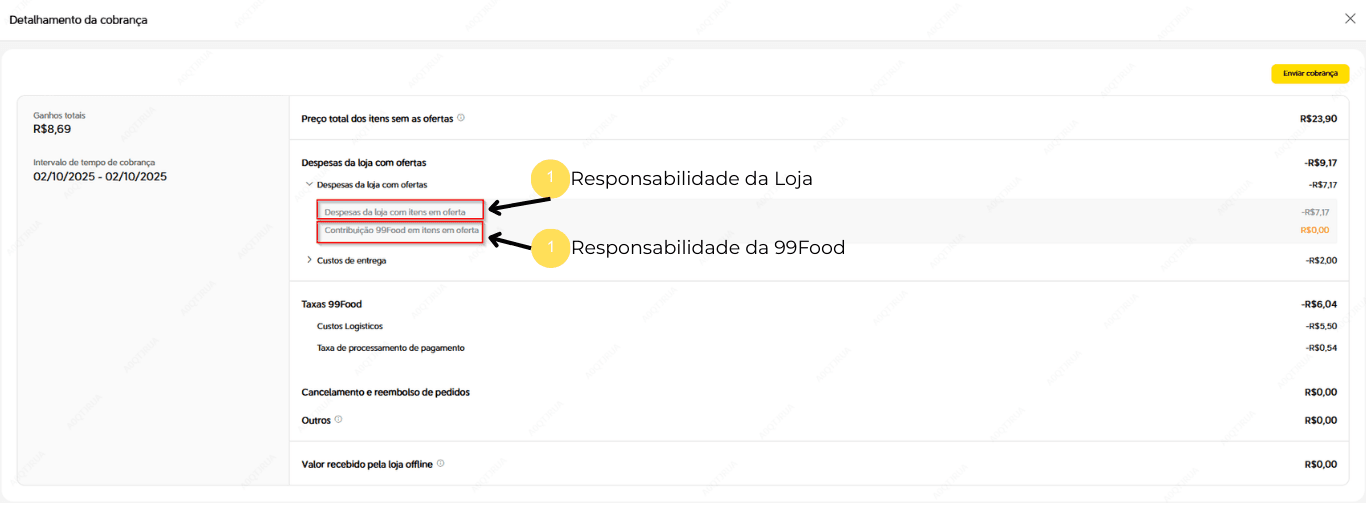The height and width of the screenshot is (507, 1366).
Task: Expand the "Custos de entrega" row
Action: pyautogui.click(x=309, y=261)
